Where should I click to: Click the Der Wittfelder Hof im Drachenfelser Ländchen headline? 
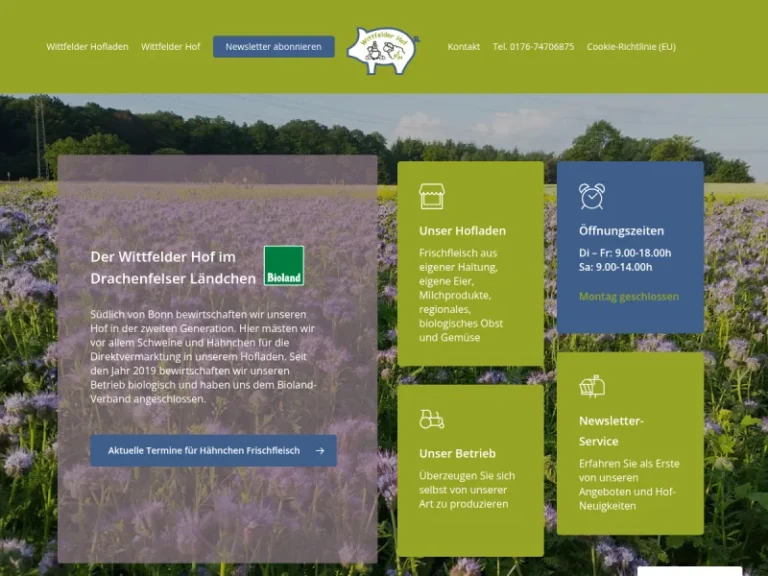coord(173,267)
